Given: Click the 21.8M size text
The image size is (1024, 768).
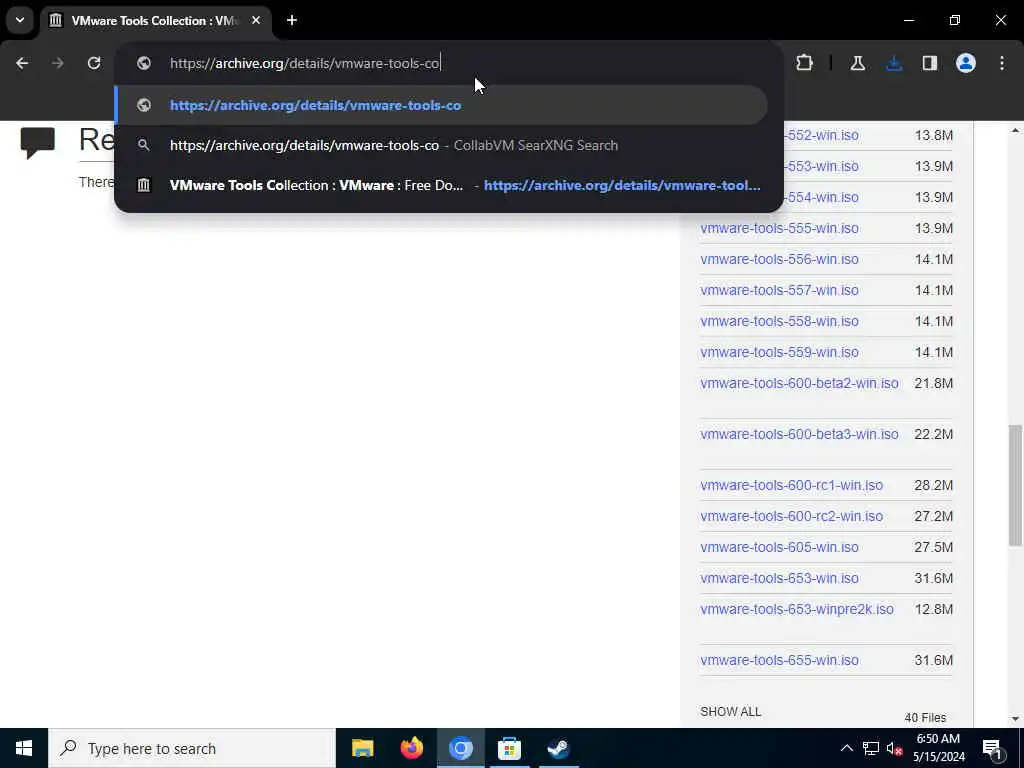Looking at the screenshot, I should (933, 383).
